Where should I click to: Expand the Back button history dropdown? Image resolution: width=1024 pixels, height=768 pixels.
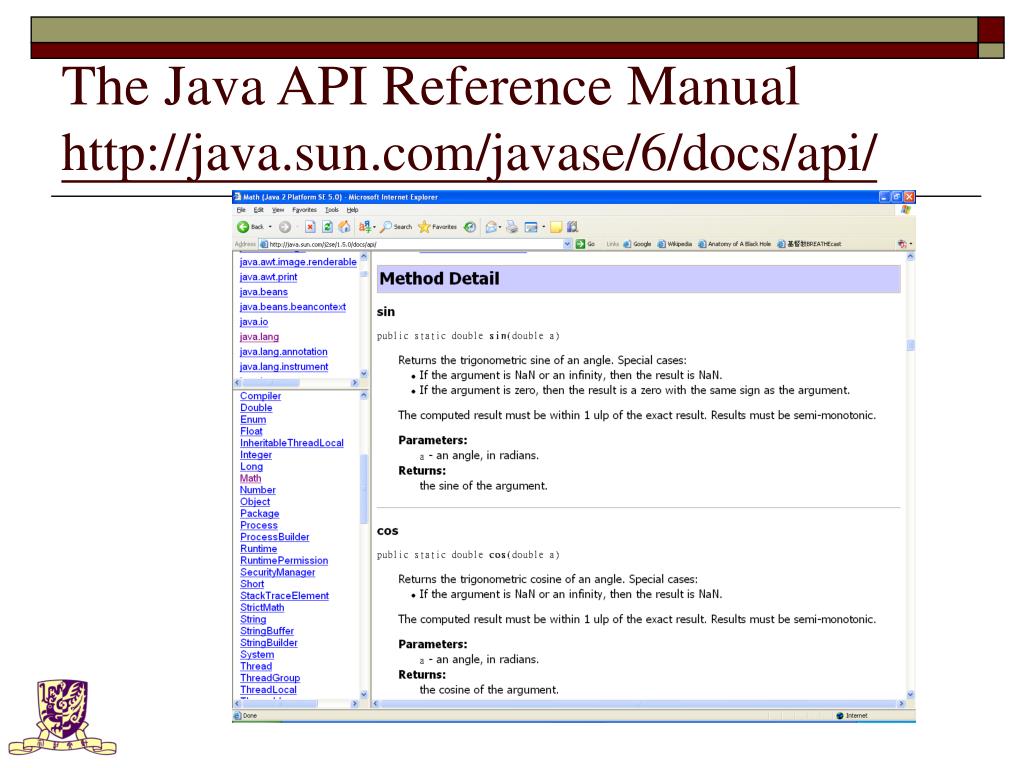[x=270, y=227]
